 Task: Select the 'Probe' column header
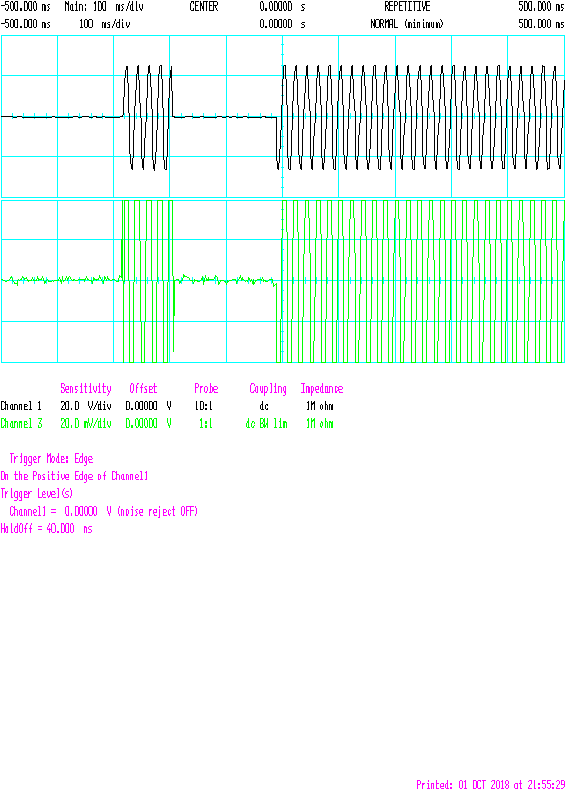pos(206,388)
